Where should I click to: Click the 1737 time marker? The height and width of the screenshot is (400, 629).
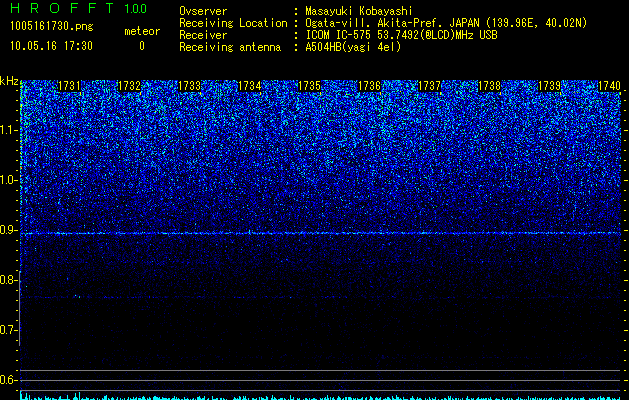pos(429,86)
